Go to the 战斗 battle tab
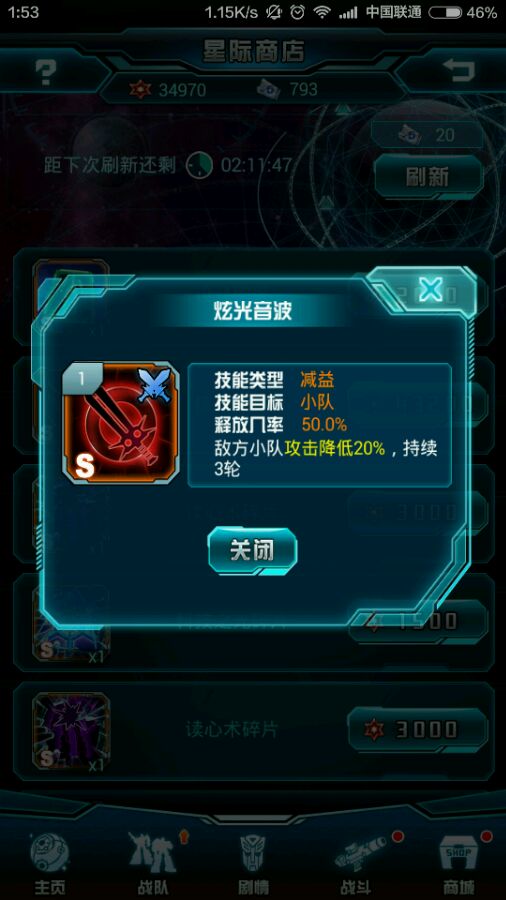506x900 pixels. click(x=356, y=863)
